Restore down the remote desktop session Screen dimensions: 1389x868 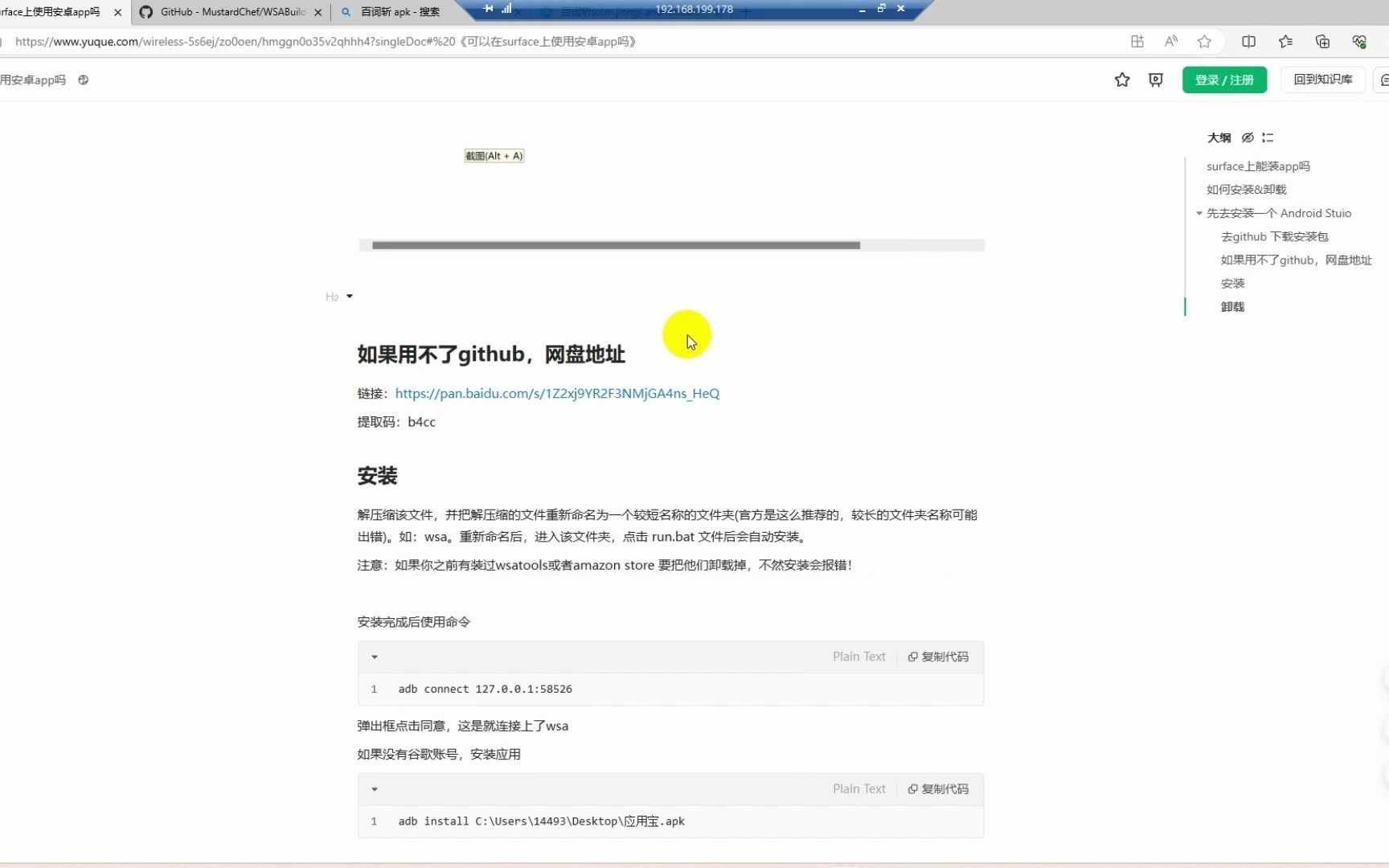(x=881, y=9)
